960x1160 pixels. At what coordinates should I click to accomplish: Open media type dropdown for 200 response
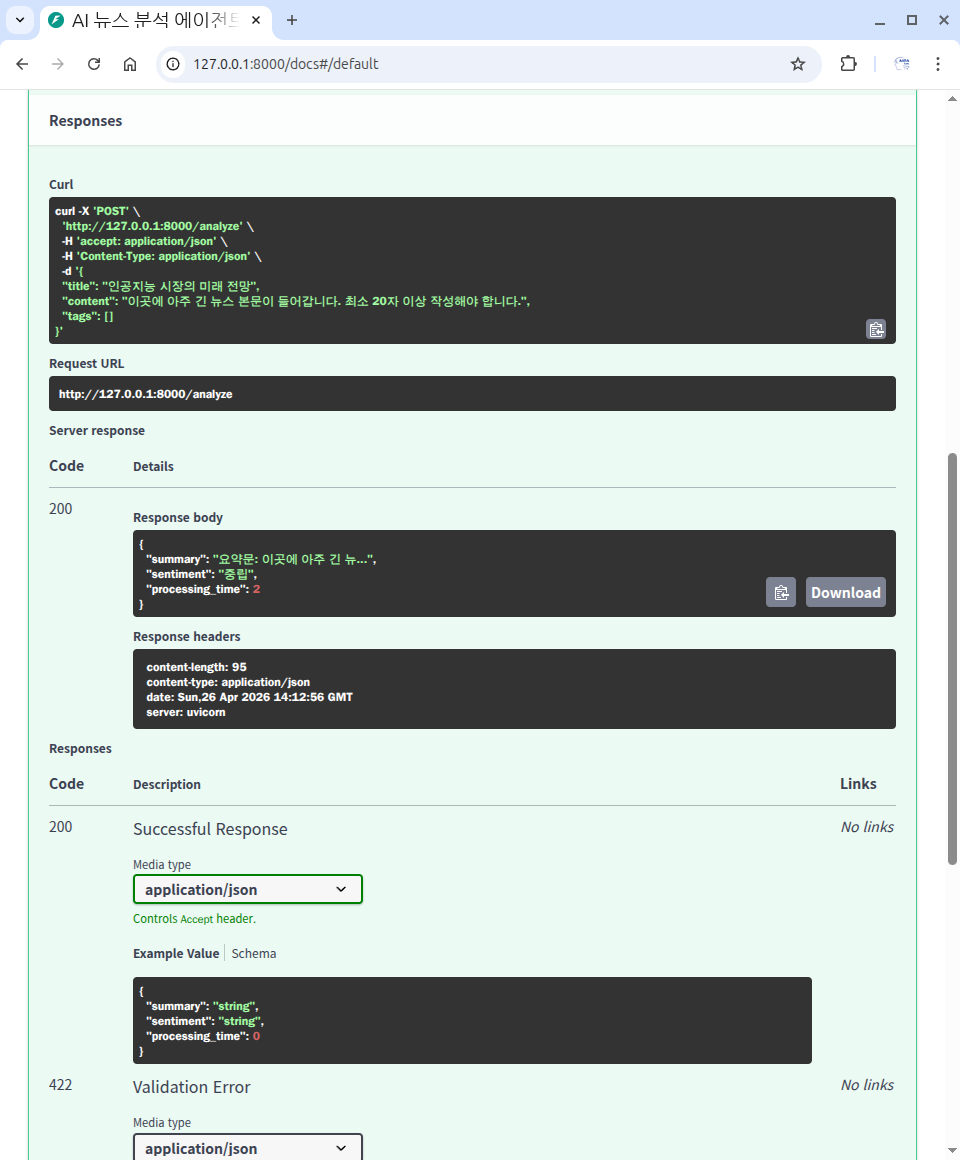coord(247,889)
